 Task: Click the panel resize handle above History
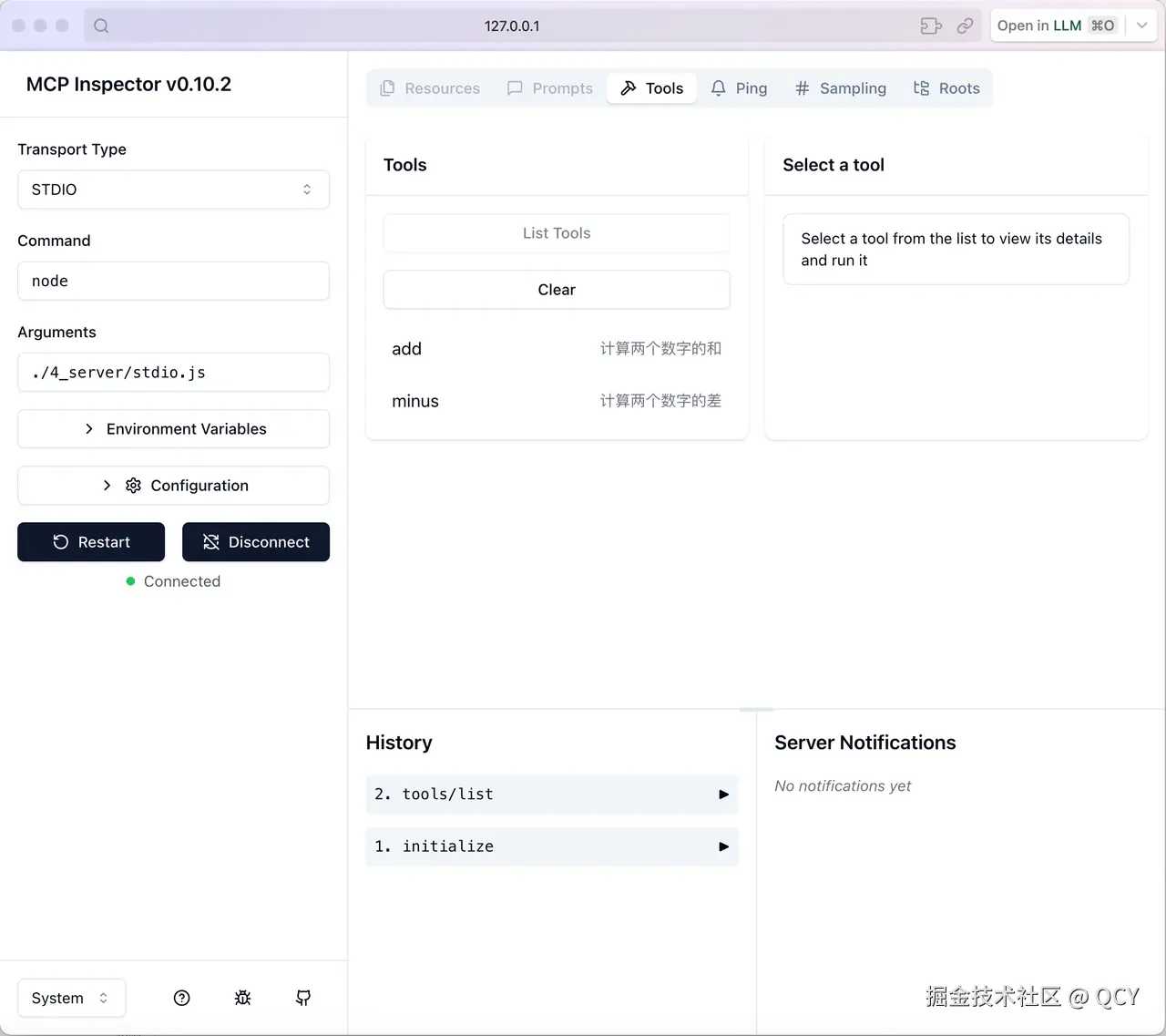coord(756,709)
